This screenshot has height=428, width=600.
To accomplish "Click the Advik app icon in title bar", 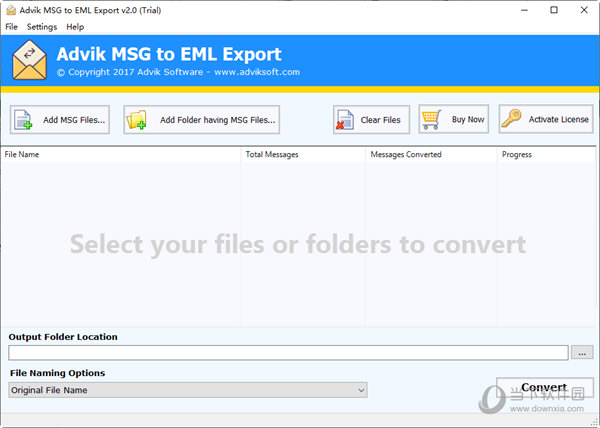I will (x=9, y=9).
